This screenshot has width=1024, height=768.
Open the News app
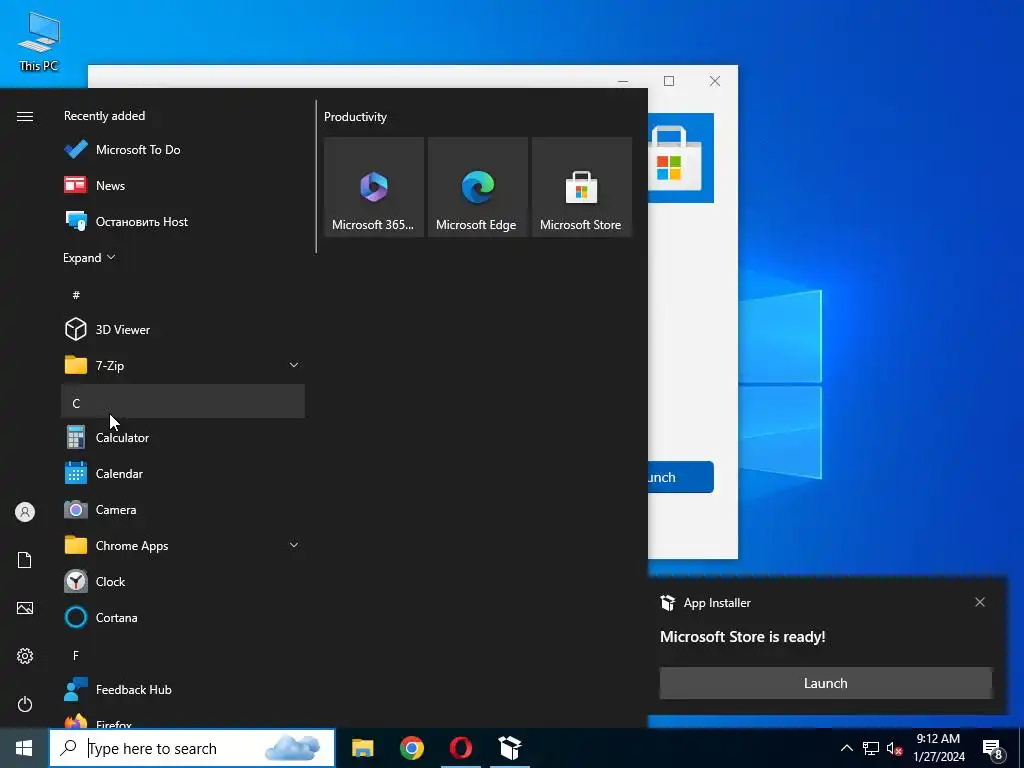pyautogui.click(x=183, y=185)
